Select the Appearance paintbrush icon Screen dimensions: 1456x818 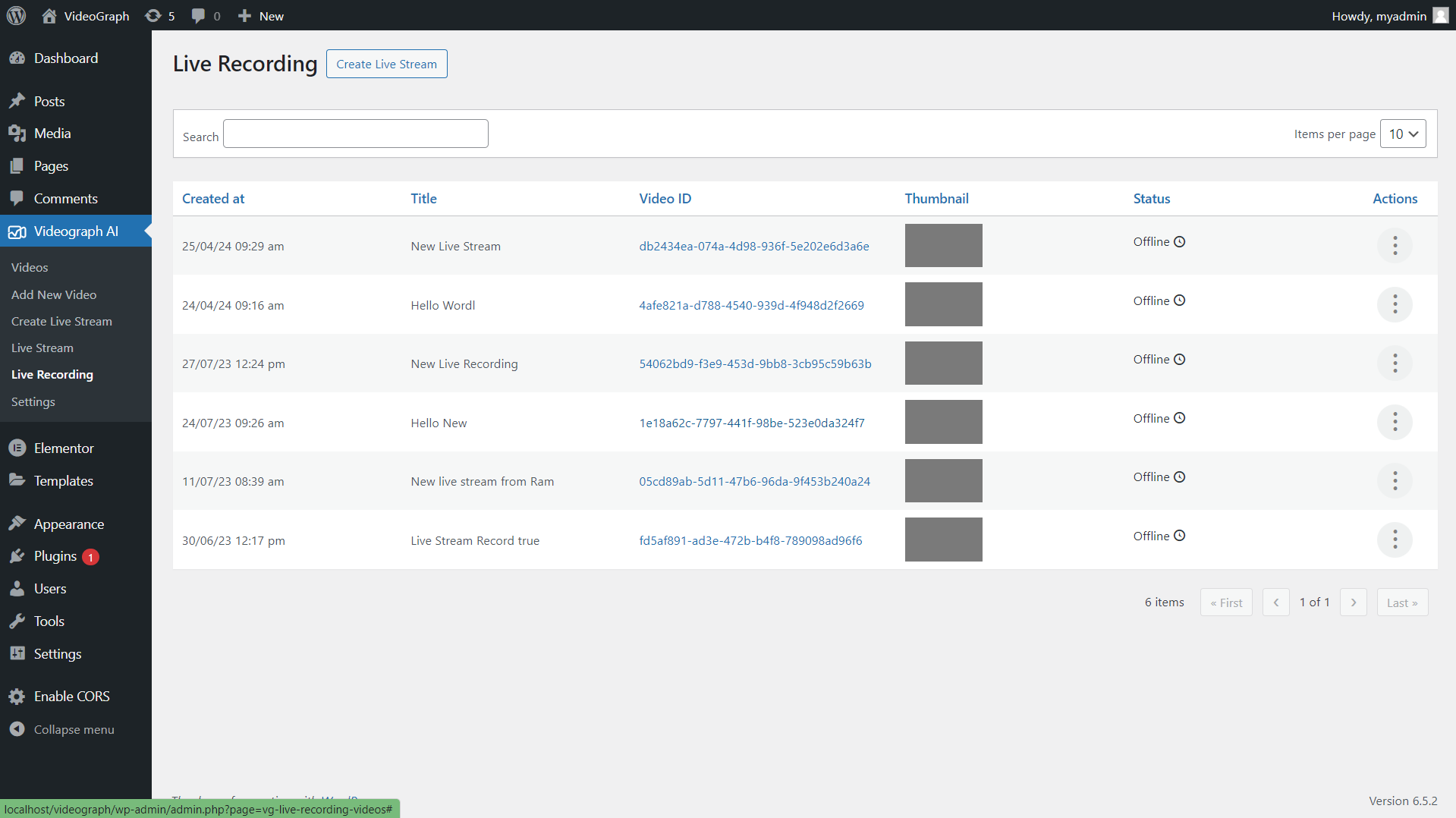click(x=17, y=523)
